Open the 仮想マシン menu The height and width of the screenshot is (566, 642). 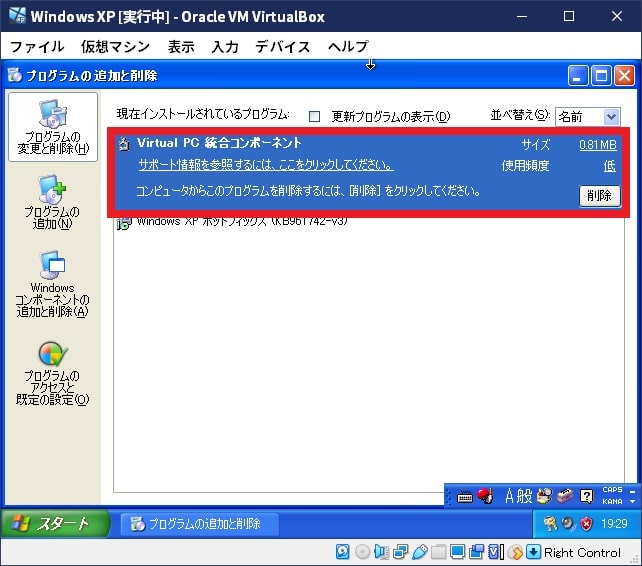[115, 46]
